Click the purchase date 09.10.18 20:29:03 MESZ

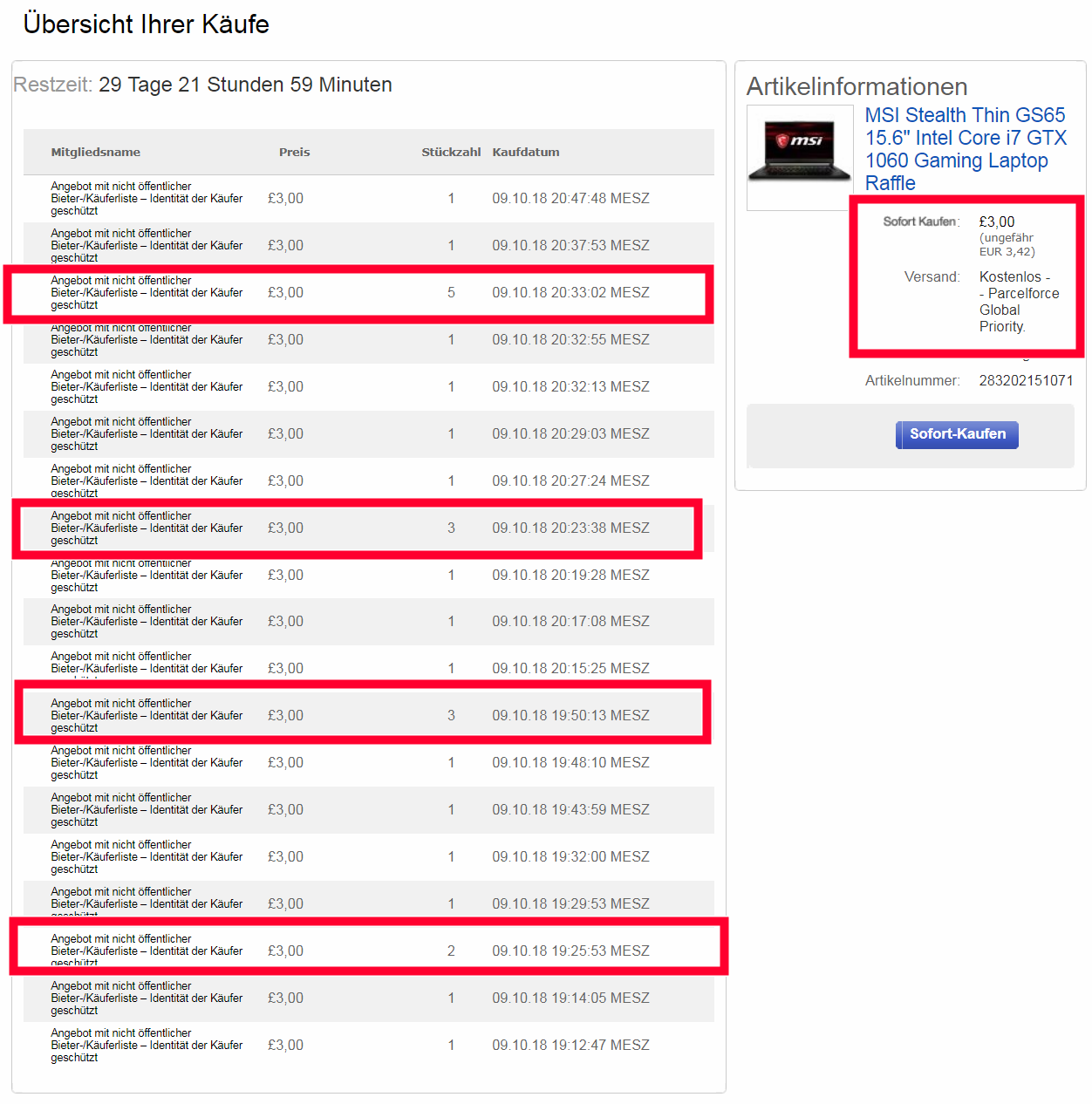(x=570, y=433)
